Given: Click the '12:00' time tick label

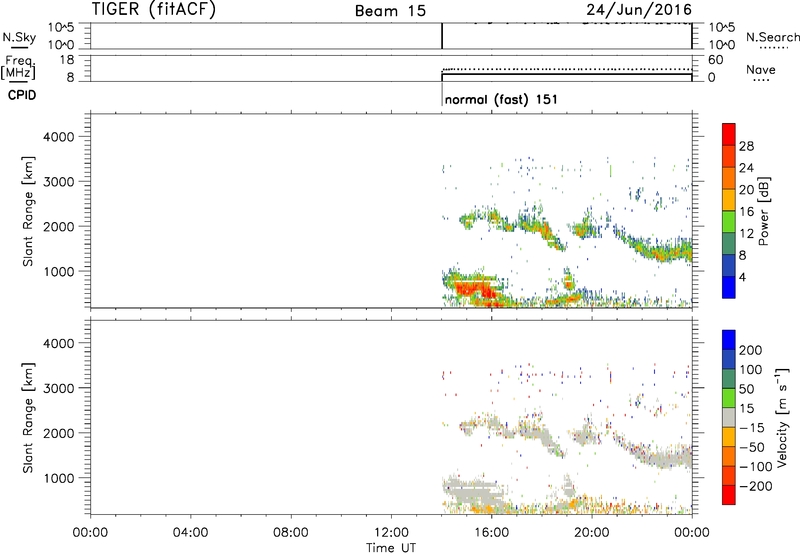Looking at the screenshot, I should pyautogui.click(x=391, y=533).
